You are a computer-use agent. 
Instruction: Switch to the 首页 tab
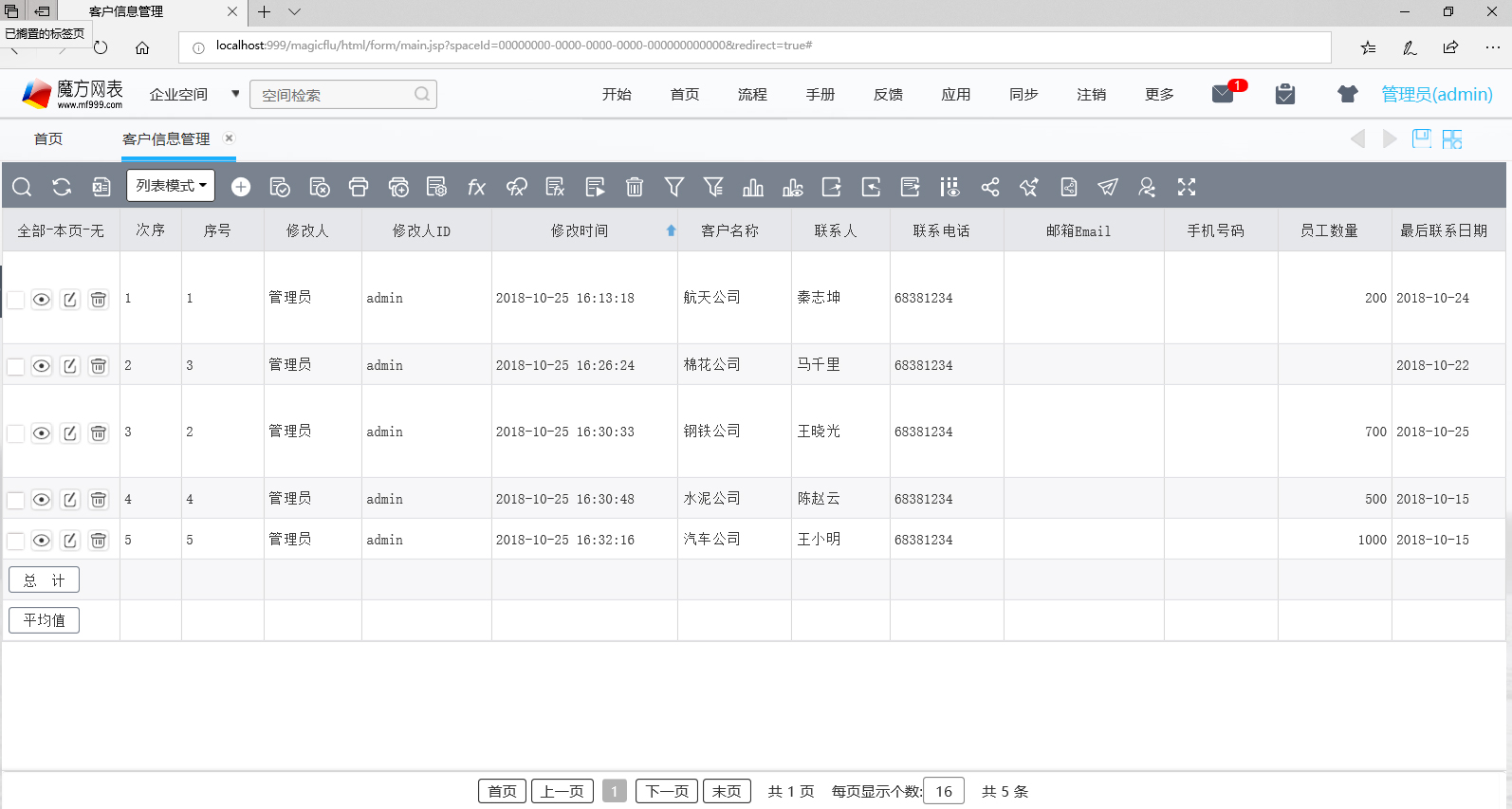click(x=48, y=138)
